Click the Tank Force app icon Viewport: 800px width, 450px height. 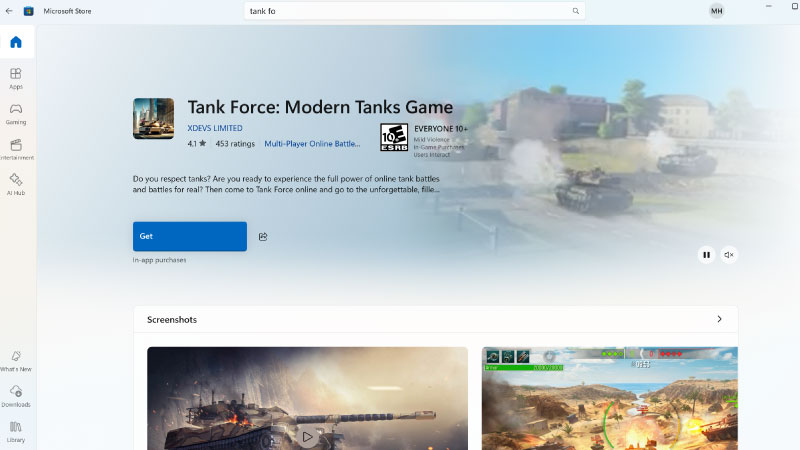pyautogui.click(x=154, y=118)
